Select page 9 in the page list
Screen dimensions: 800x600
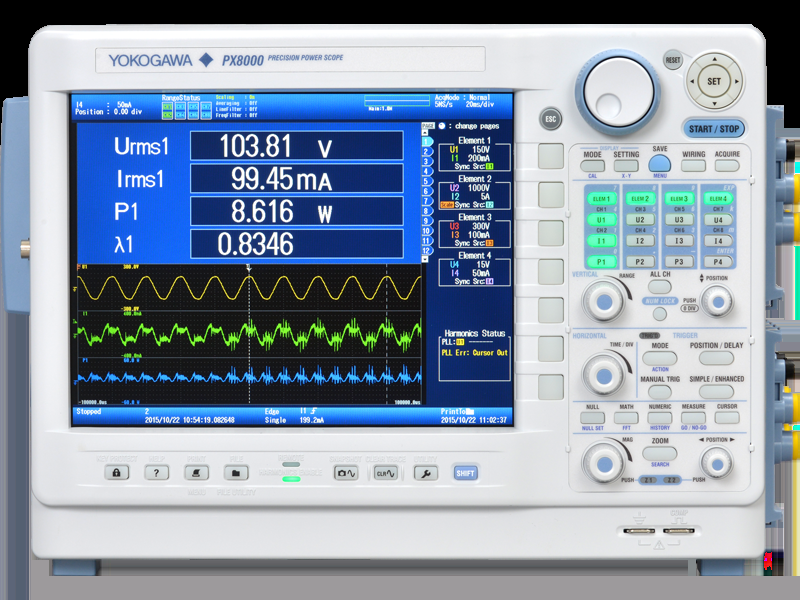coord(426,221)
